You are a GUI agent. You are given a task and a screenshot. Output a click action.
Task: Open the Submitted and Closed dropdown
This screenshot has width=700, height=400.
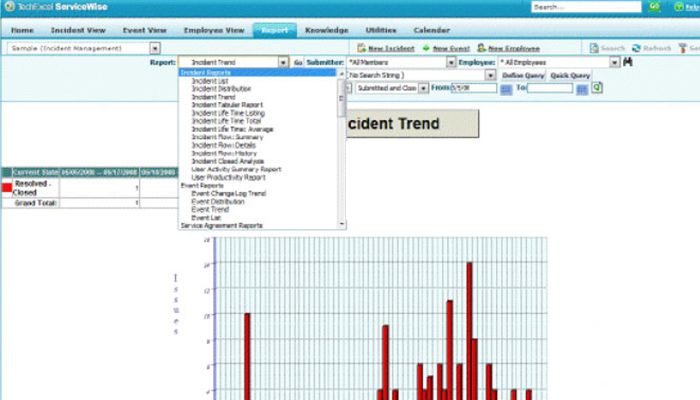coord(423,88)
